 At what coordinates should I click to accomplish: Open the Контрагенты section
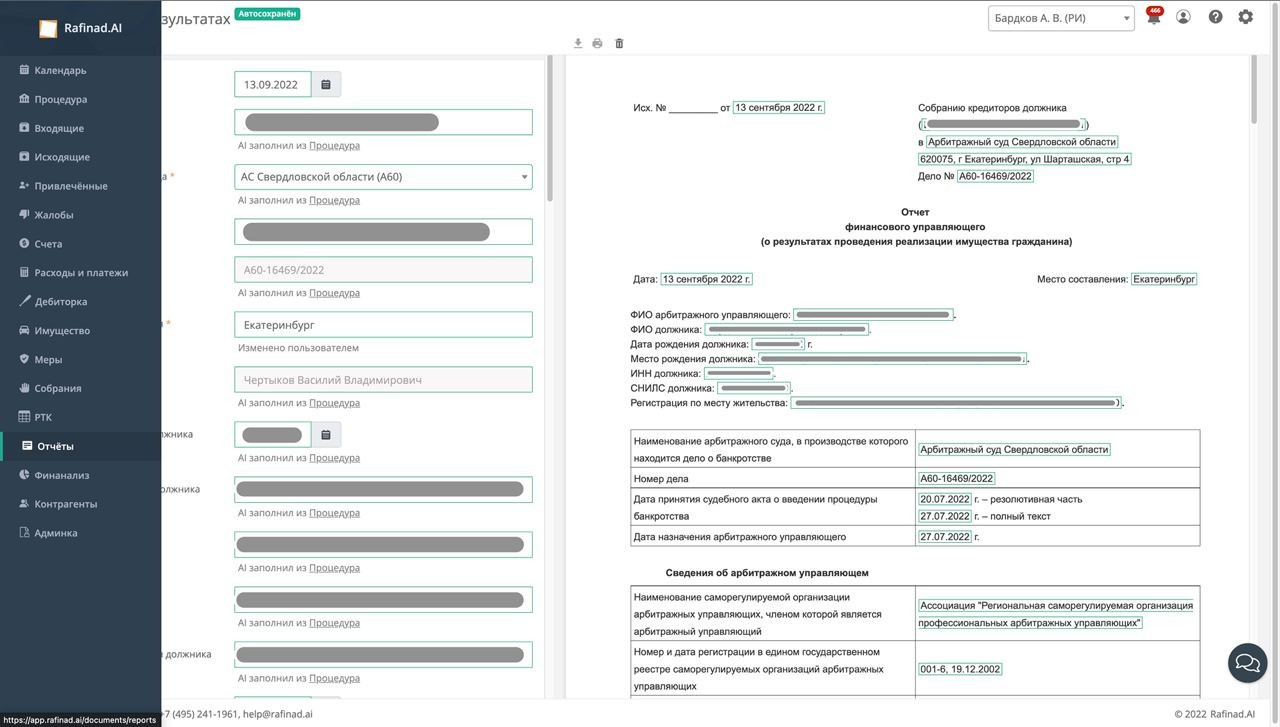click(80, 504)
